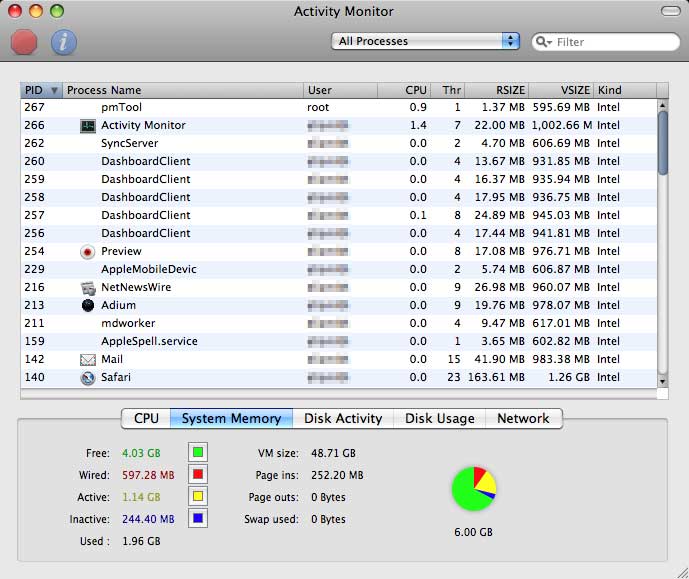Click the memory usage pie chart

click(474, 489)
